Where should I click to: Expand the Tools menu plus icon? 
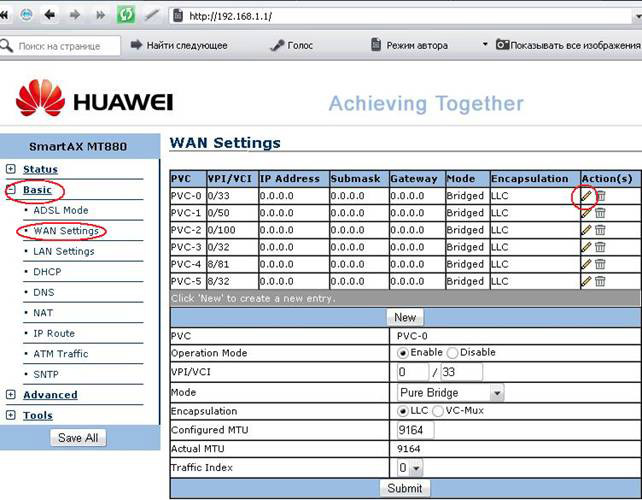pyautogui.click(x=11, y=415)
